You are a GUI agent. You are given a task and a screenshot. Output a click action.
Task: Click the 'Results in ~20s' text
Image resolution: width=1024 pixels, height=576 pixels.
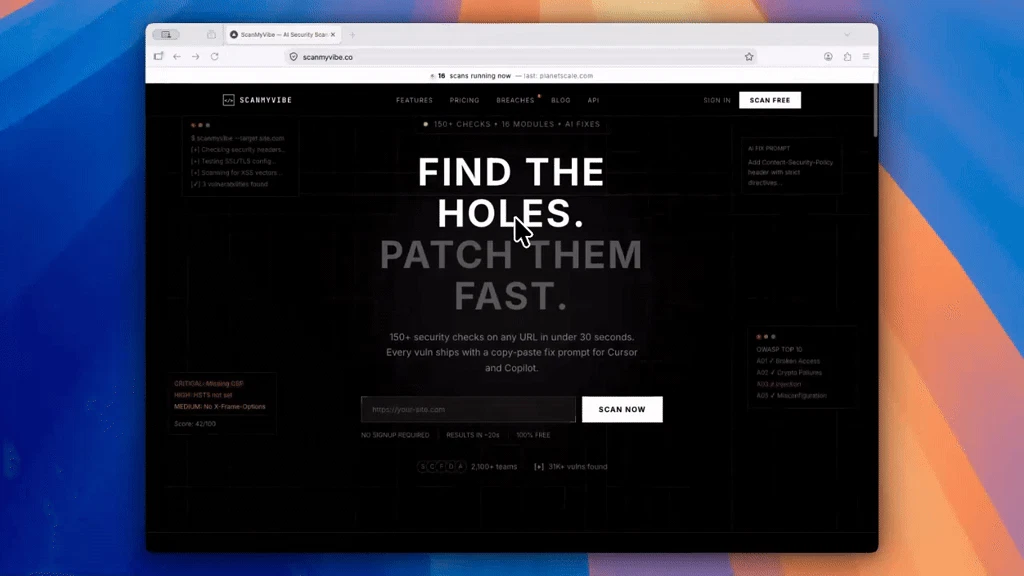pos(473,435)
